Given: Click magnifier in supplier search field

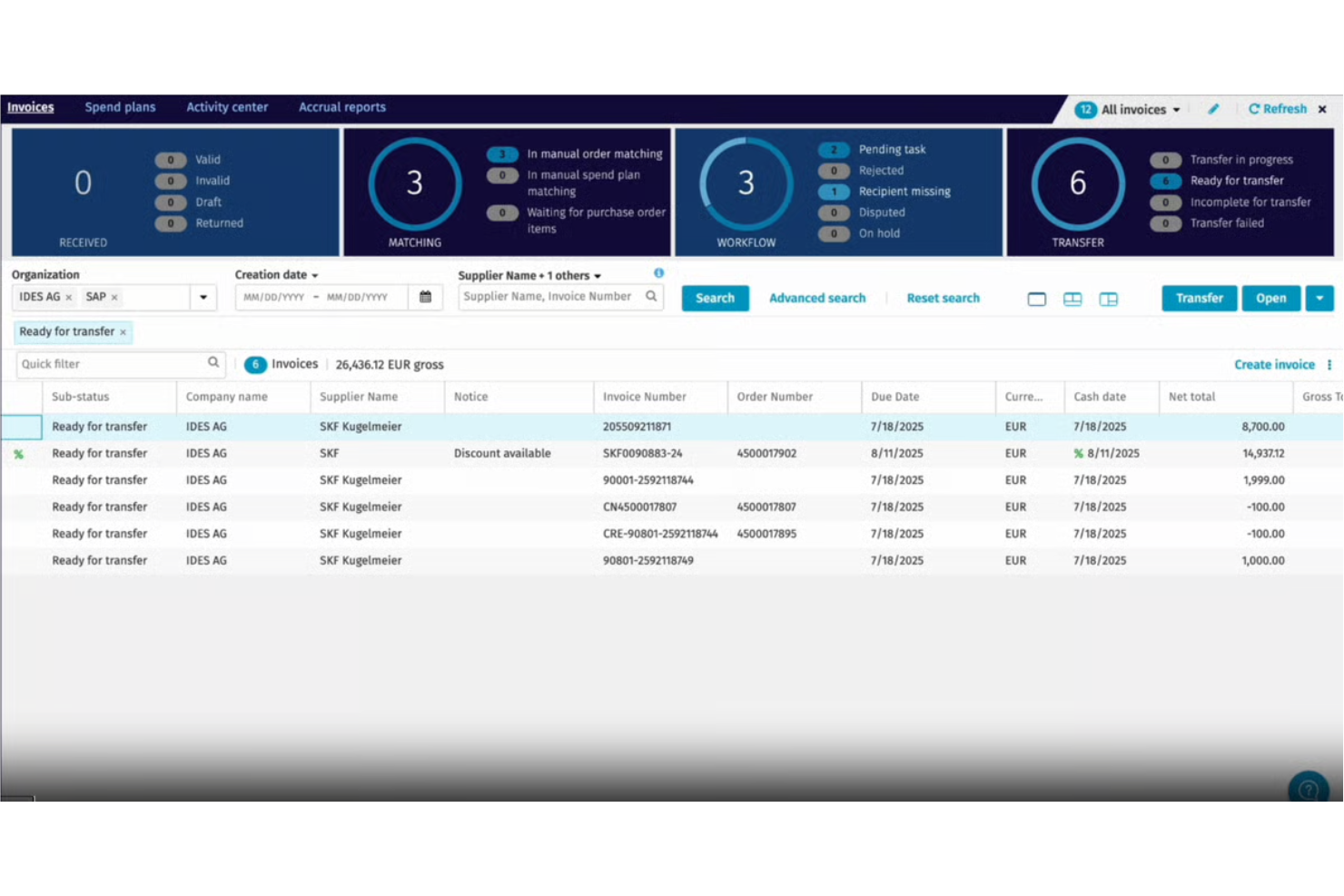Looking at the screenshot, I should [x=651, y=297].
